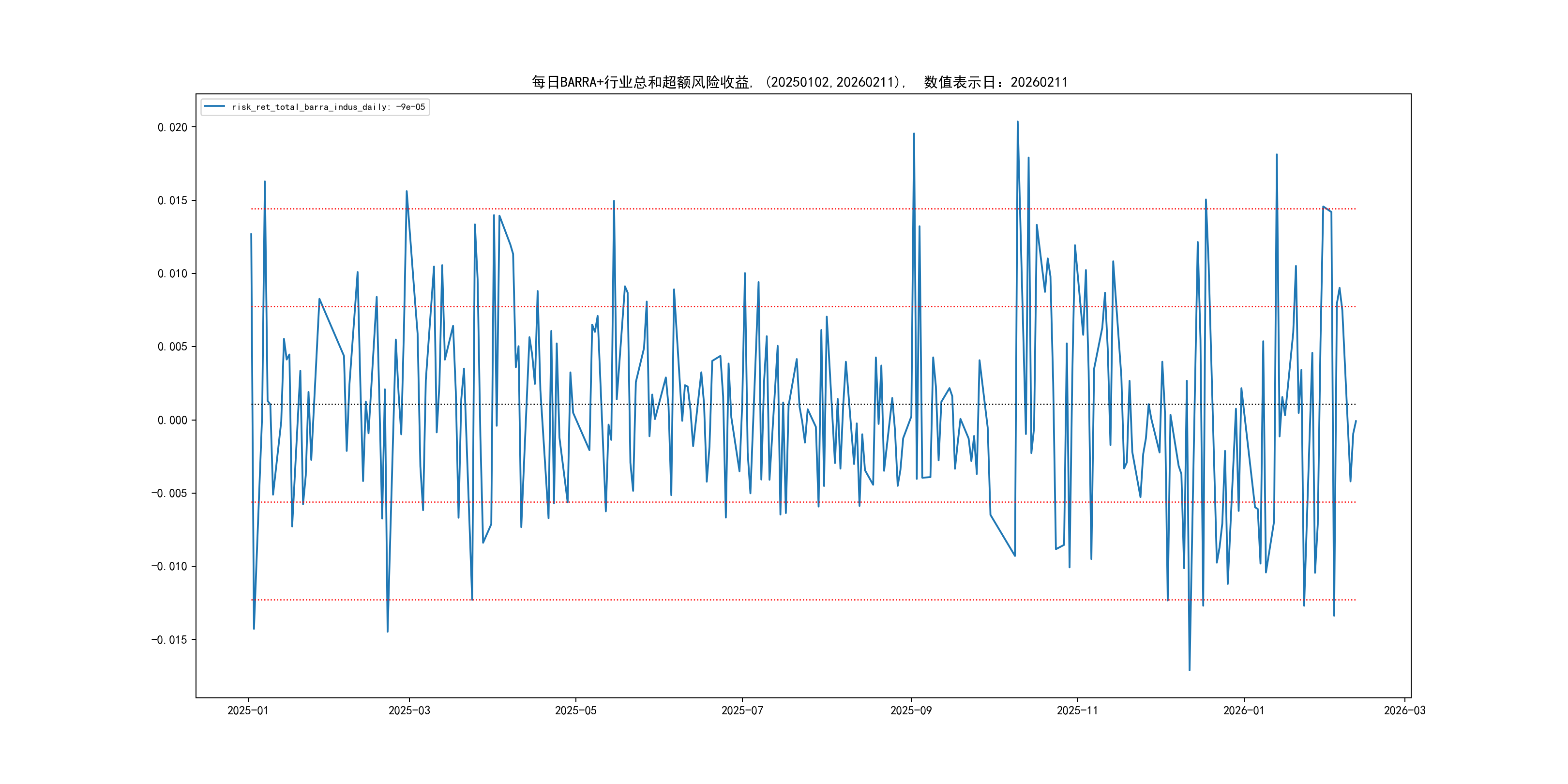This screenshot has height=784, width=1568.
Task: Click the 2025-03 x-axis tick label
Action: click(409, 710)
